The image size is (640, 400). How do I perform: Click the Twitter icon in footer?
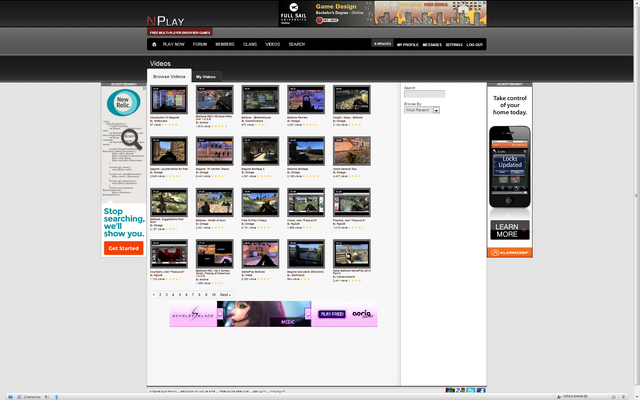click(x=471, y=391)
